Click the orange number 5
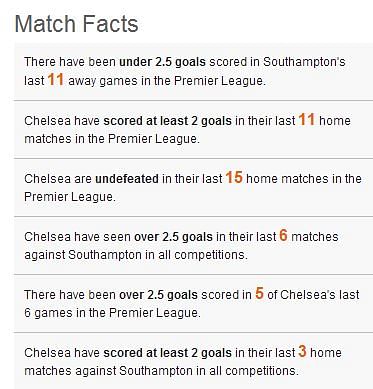Image resolution: width=373 pixels, height=389 pixels. (x=259, y=293)
